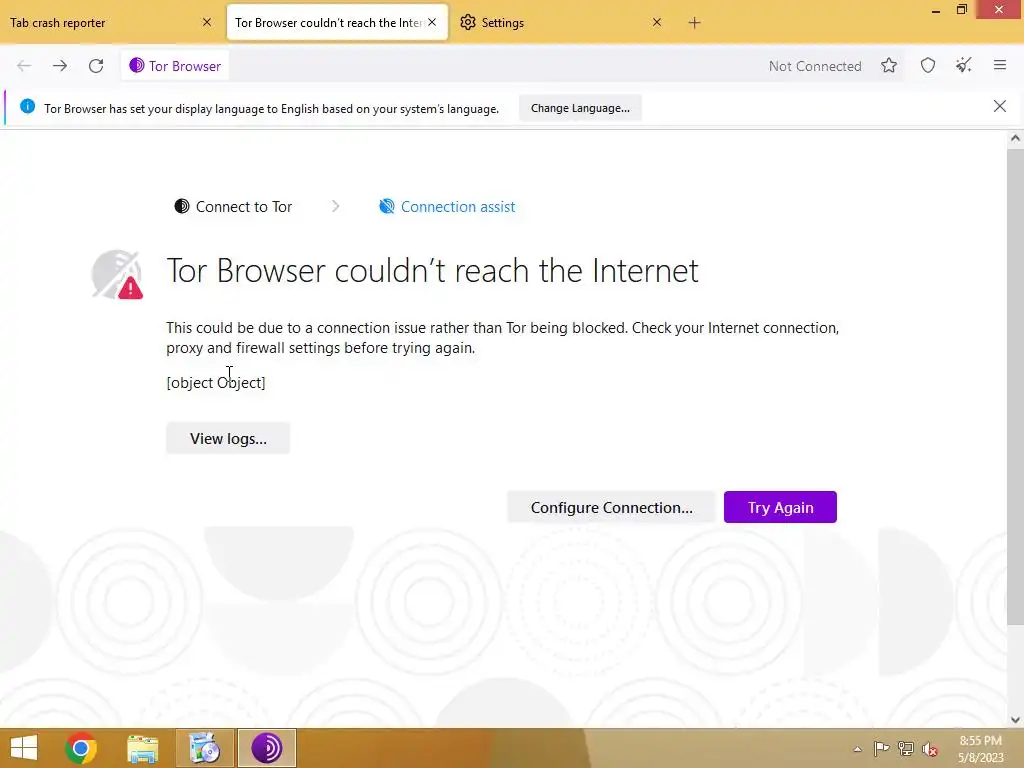Image resolution: width=1024 pixels, height=768 pixels.
Task: Switch to the Settings tab
Action: 562,23
